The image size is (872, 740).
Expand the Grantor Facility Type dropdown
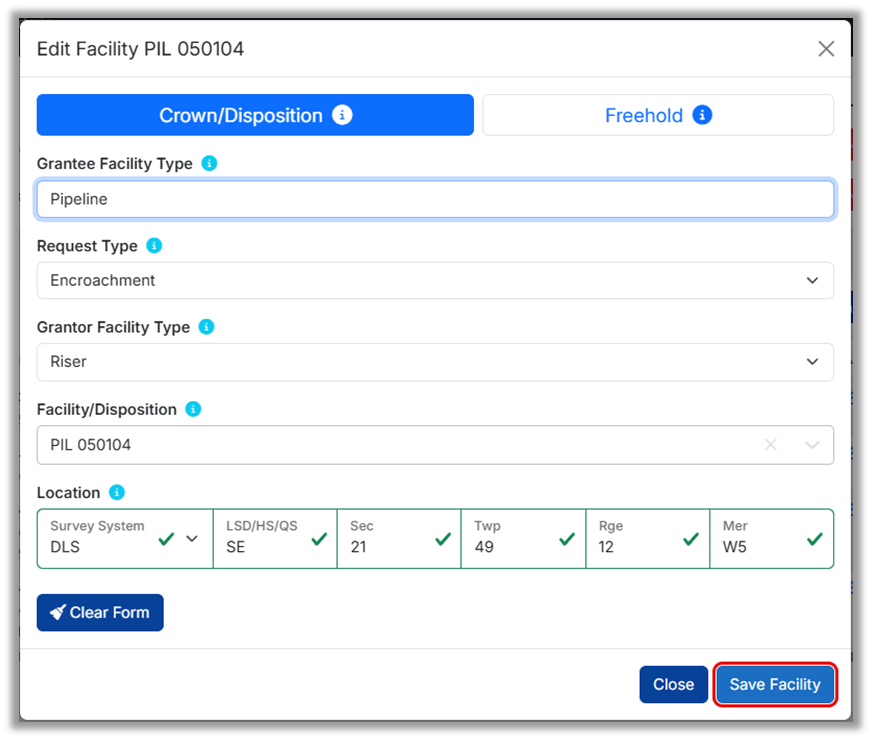(x=435, y=362)
